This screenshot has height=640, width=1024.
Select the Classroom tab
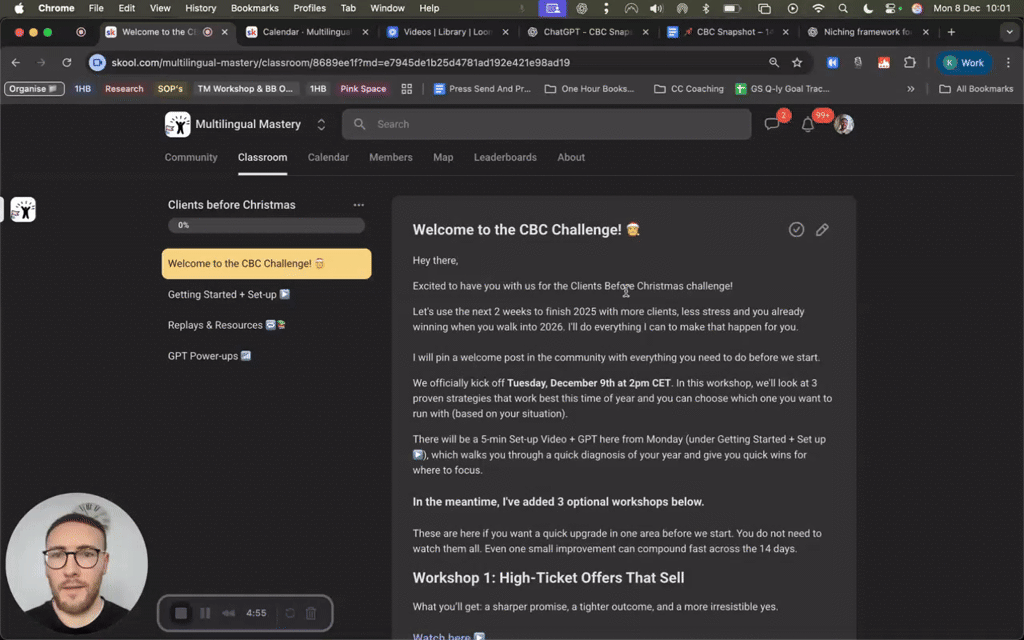click(x=263, y=157)
